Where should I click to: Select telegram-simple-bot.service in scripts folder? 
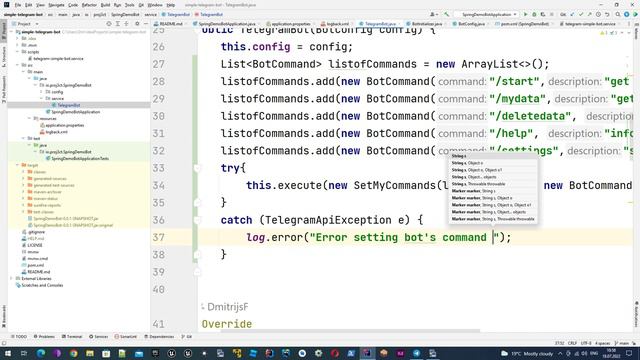pos(58,59)
